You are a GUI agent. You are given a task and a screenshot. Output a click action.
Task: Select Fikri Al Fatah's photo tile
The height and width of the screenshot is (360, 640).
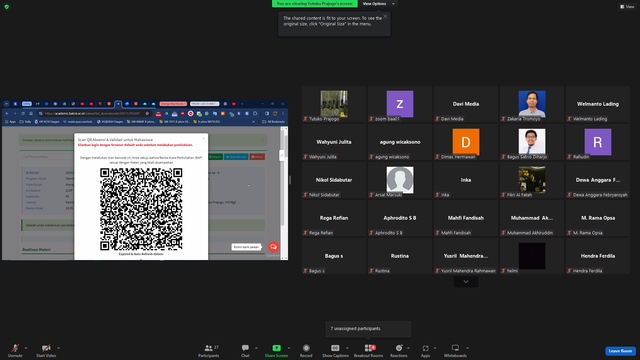pyautogui.click(x=532, y=180)
